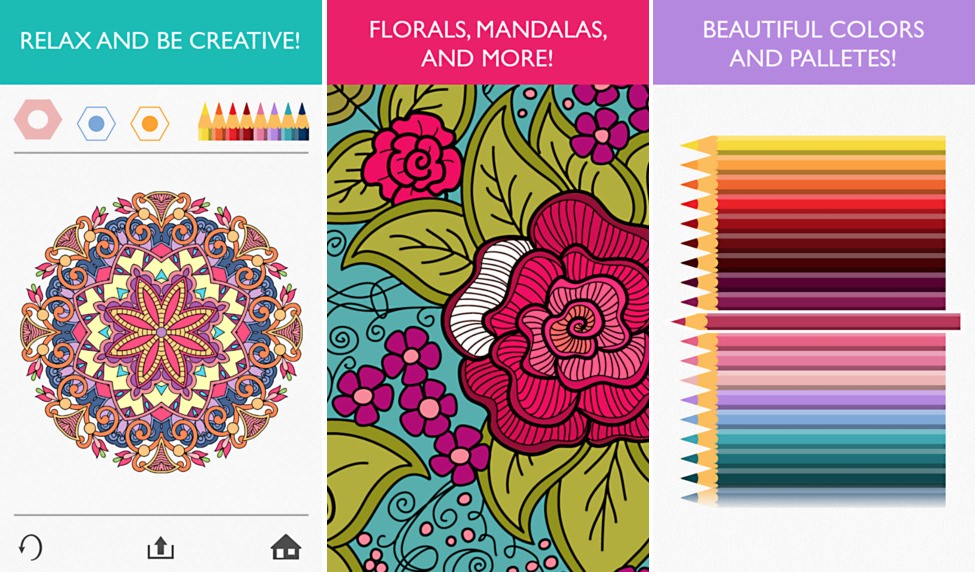
Task: Select the orange hexagon color
Action: (x=150, y=124)
